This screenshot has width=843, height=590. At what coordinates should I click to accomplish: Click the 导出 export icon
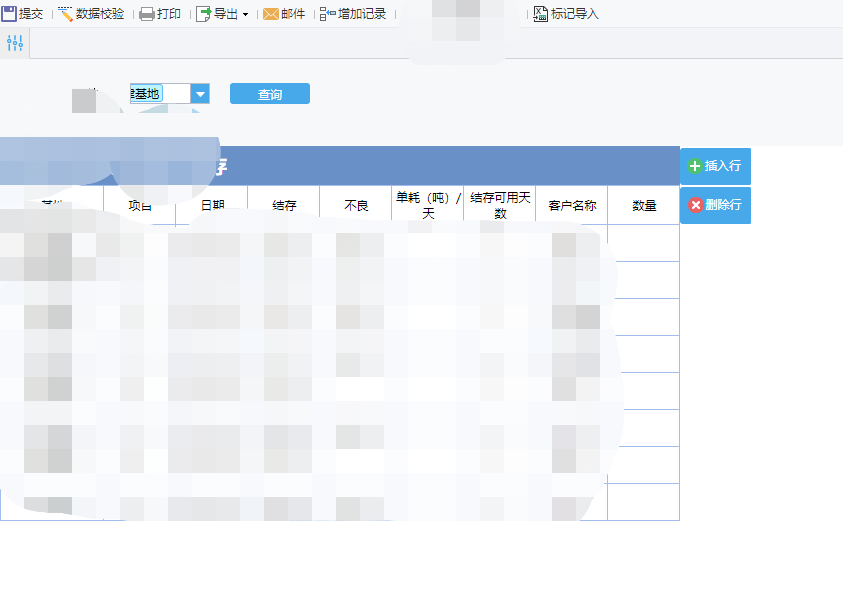click(x=203, y=14)
